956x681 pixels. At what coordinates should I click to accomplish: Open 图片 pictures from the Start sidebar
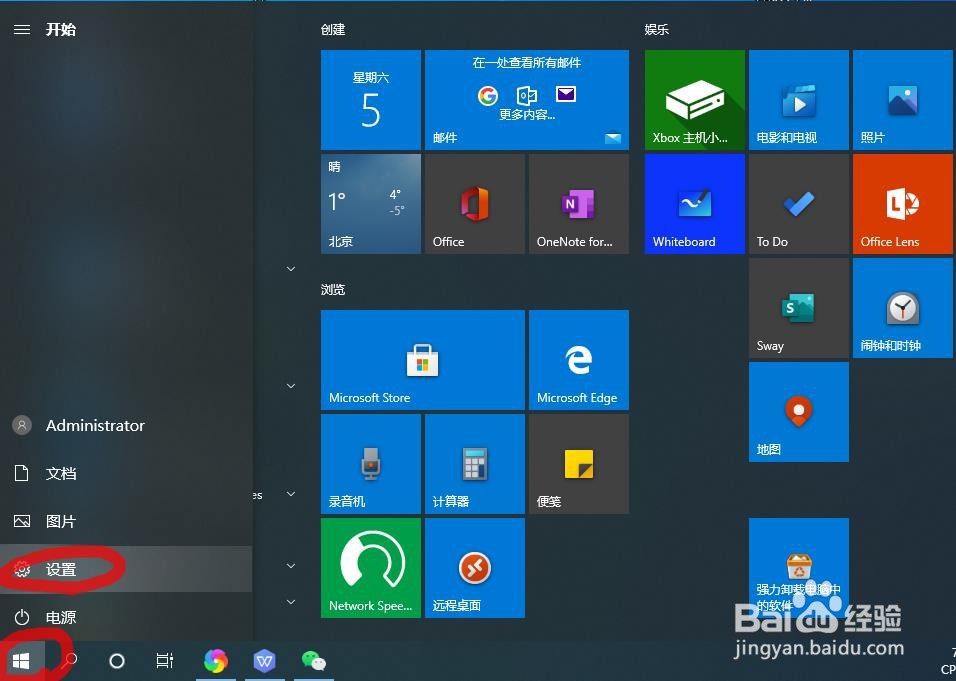(x=126, y=521)
